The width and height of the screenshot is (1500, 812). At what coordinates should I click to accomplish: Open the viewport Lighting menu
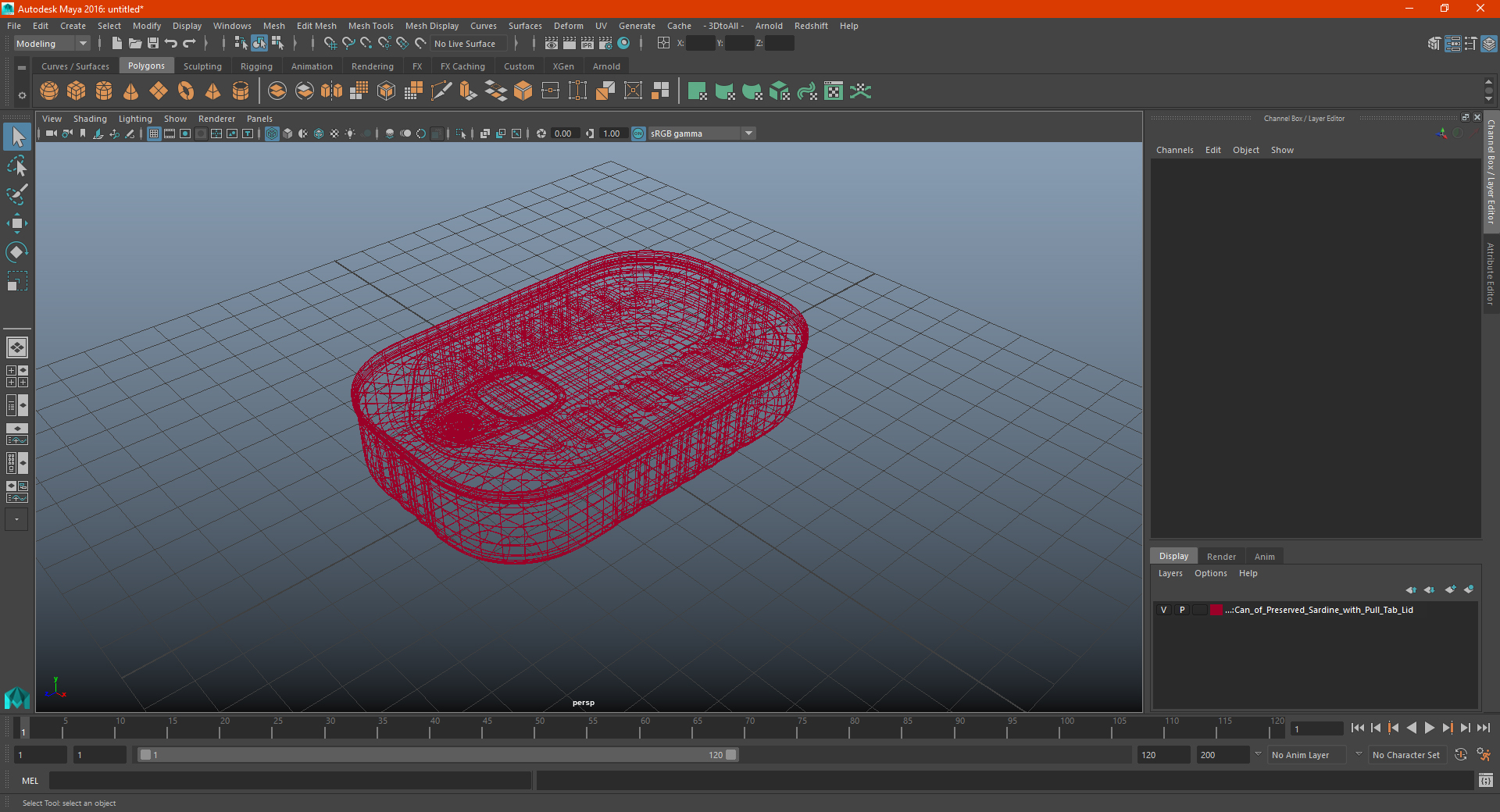click(135, 119)
